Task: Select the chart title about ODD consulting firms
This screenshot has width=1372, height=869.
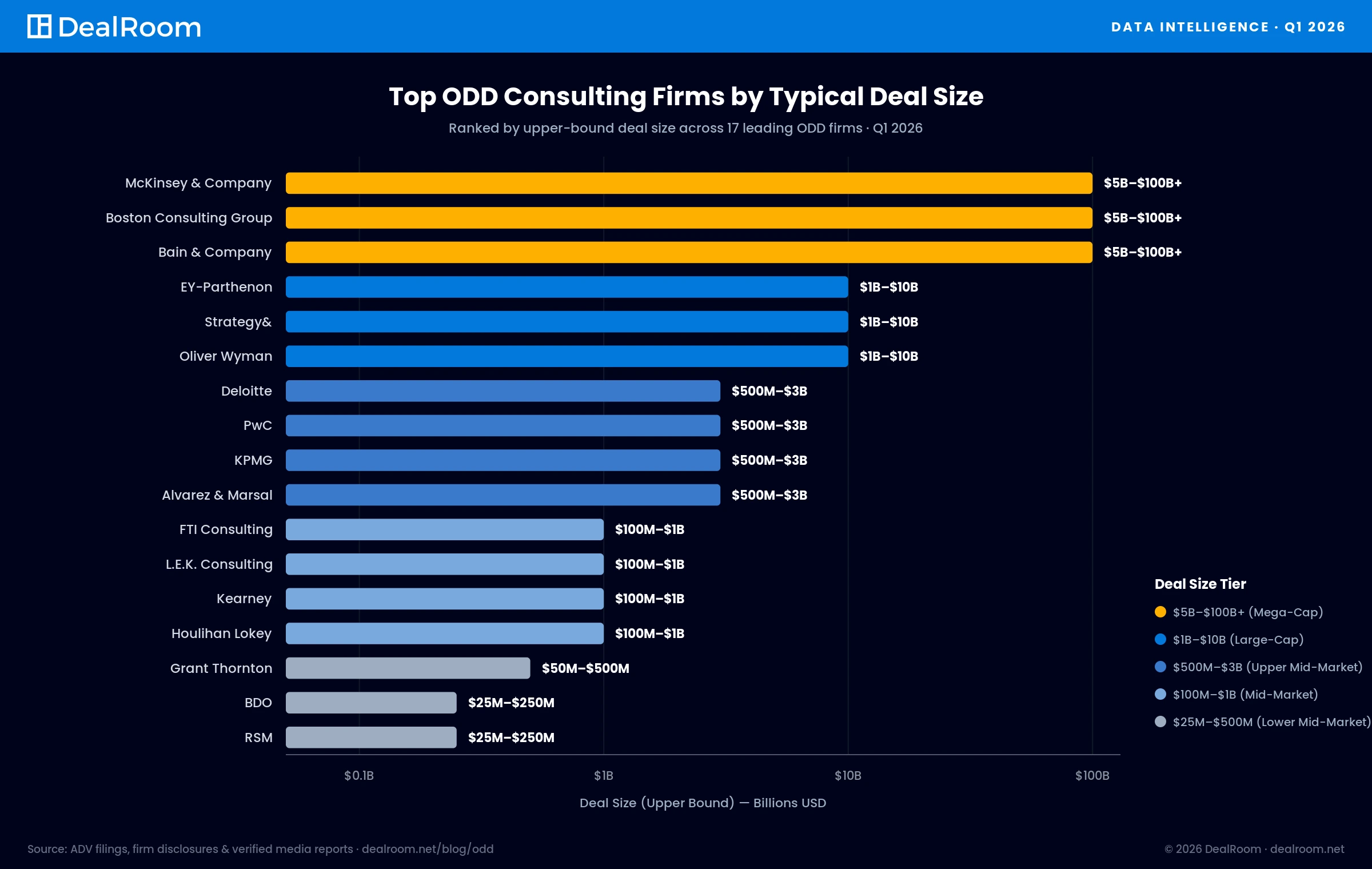Action: (686, 96)
